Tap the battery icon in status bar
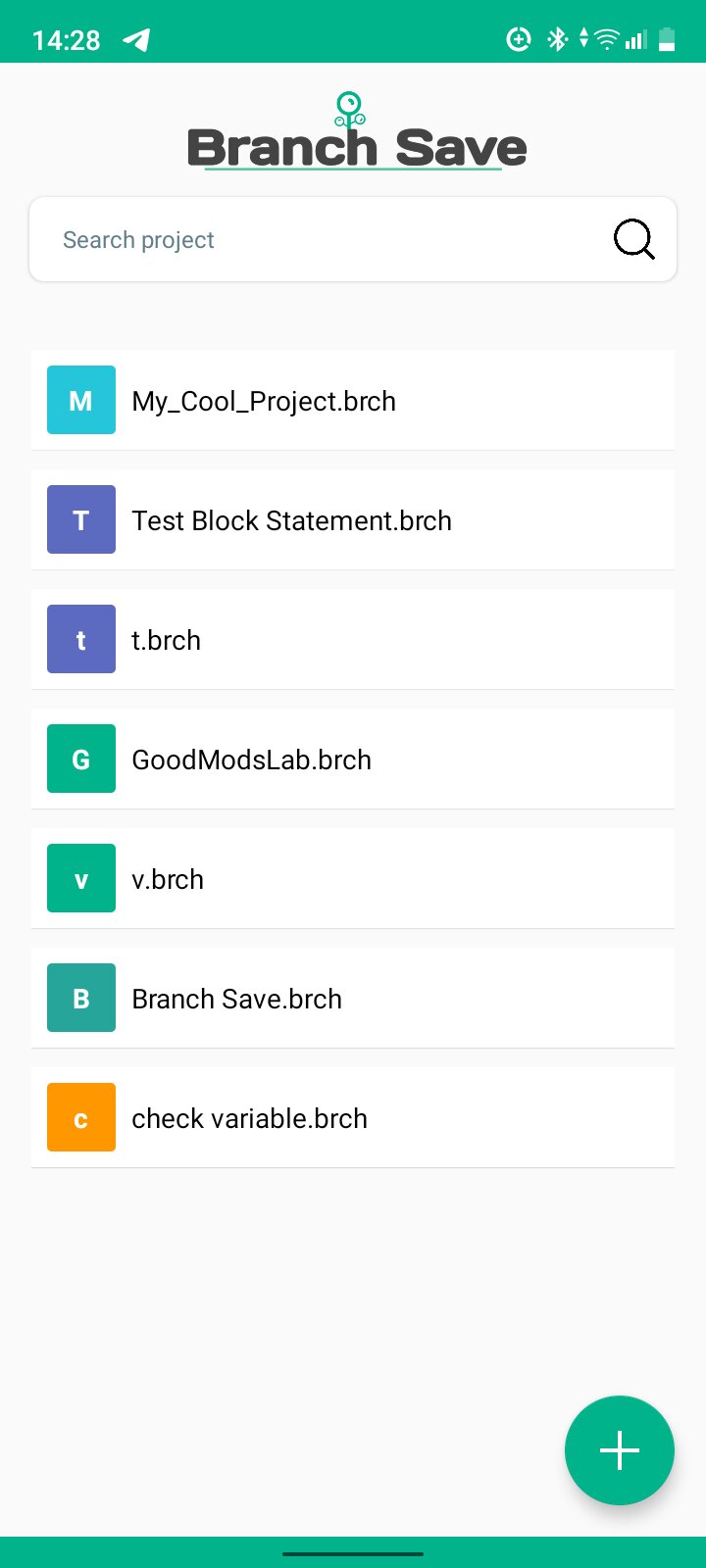Image resolution: width=706 pixels, height=1568 pixels. [x=667, y=39]
